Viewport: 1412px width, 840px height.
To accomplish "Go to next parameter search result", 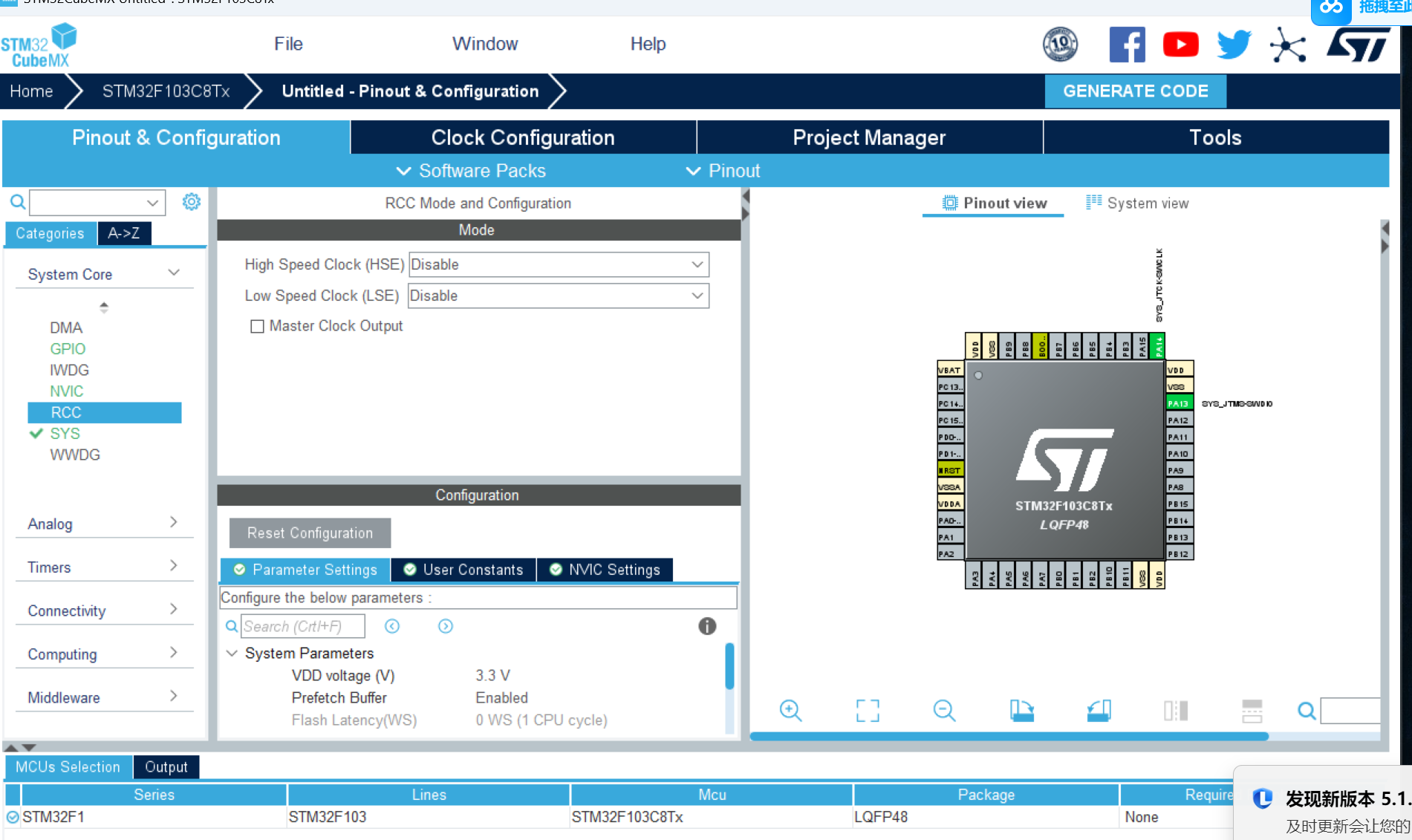I will 446,626.
